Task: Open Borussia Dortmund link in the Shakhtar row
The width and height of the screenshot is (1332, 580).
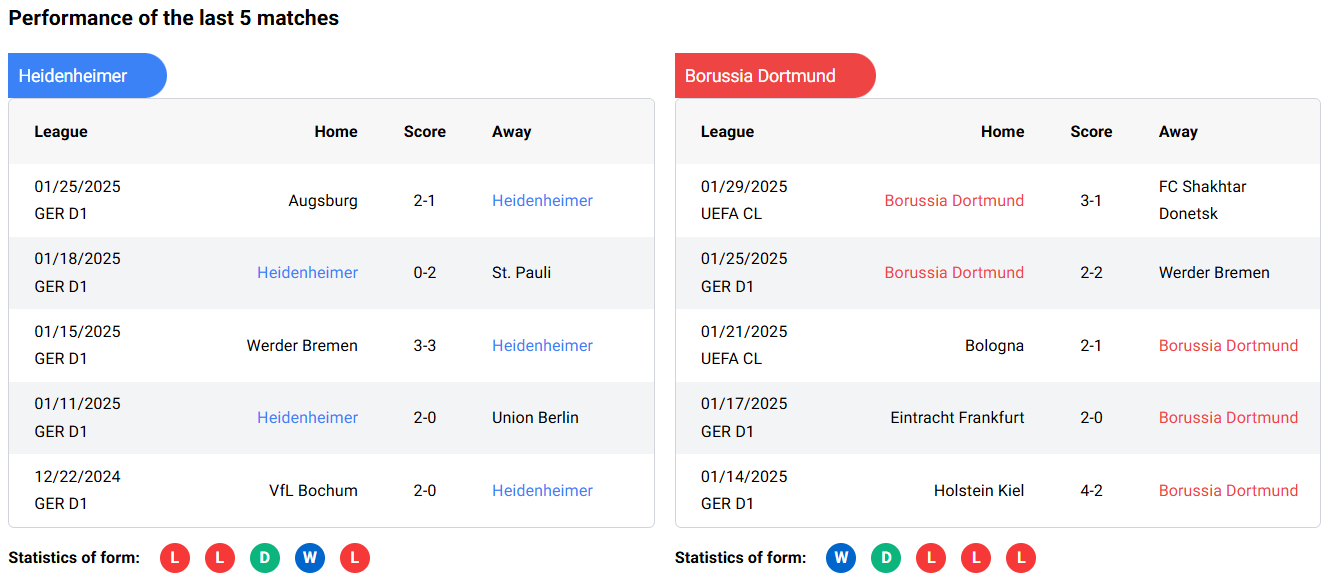Action: pos(954,200)
